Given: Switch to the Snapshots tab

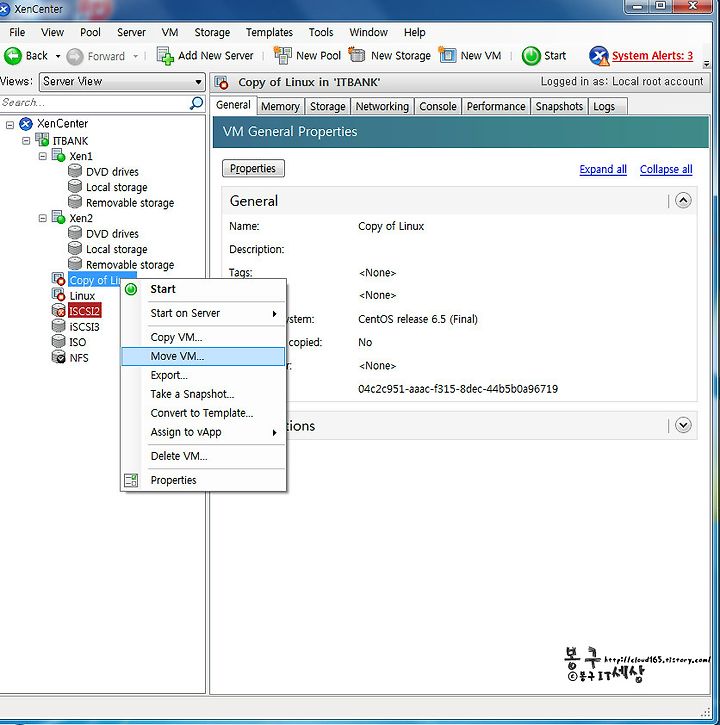Looking at the screenshot, I should 559,106.
